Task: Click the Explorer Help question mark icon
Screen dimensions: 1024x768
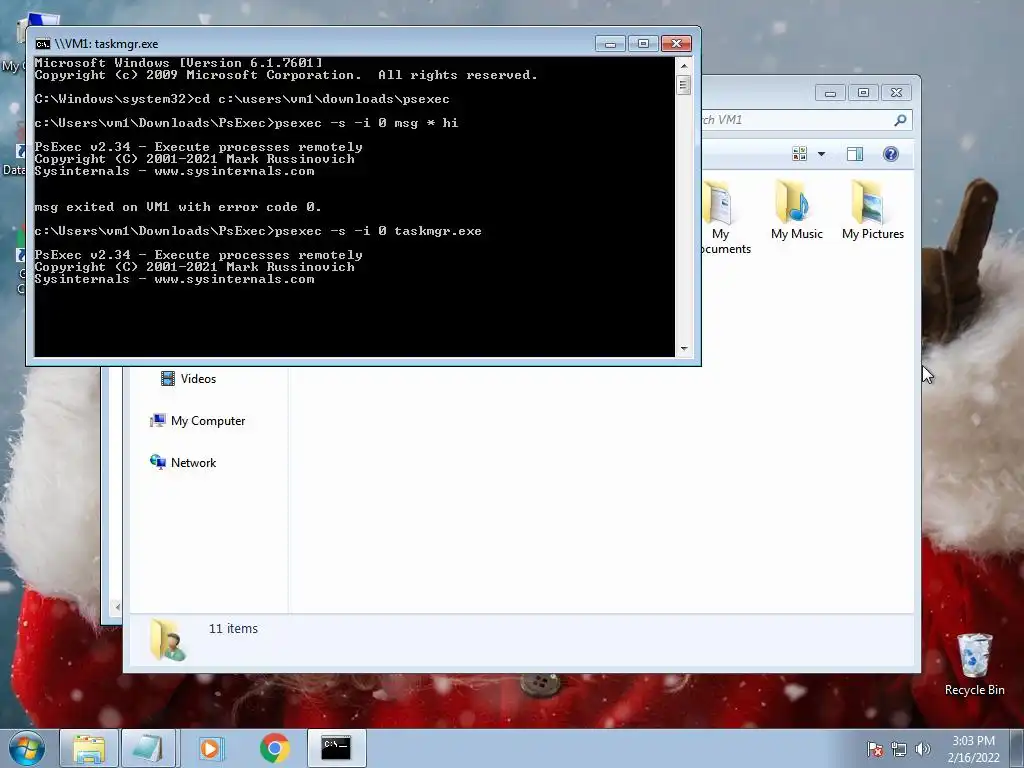Action: pos(890,154)
